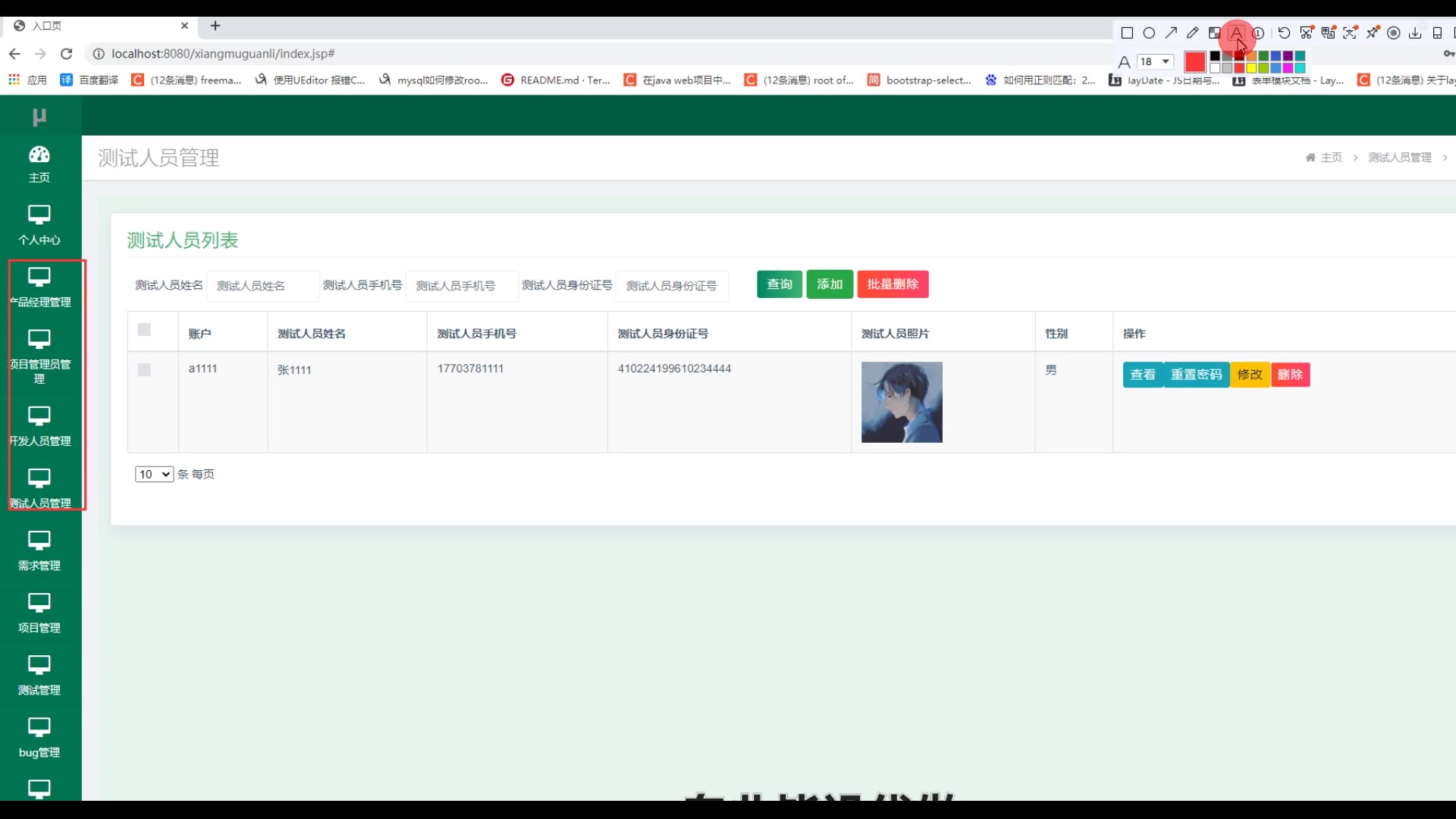Click the download screenshot icon
The image size is (1456, 819).
point(1415,33)
